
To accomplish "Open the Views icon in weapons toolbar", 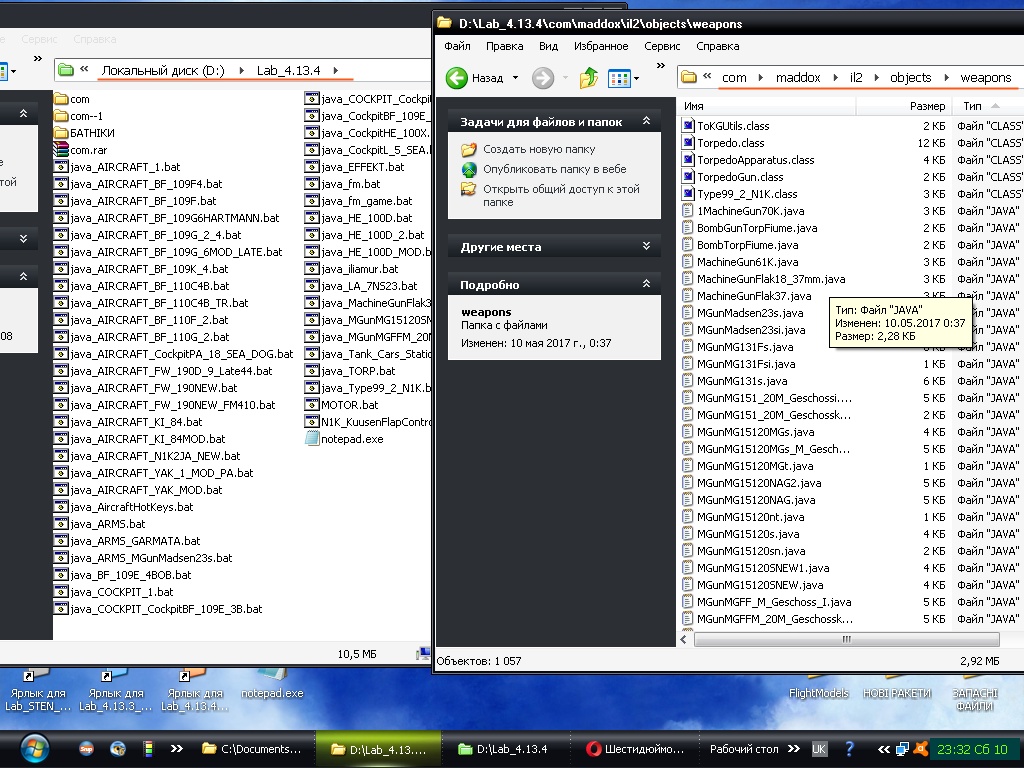I will point(619,78).
